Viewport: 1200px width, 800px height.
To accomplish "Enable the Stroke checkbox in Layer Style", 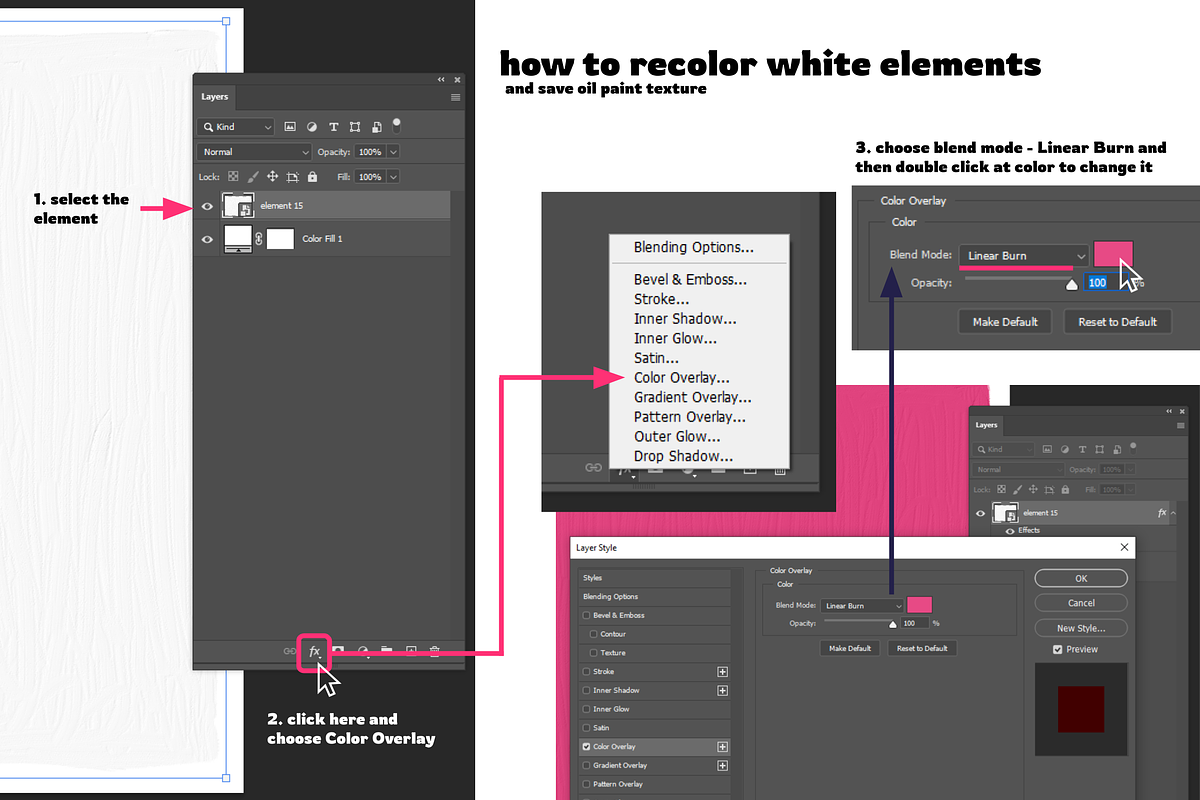I will 587,671.
